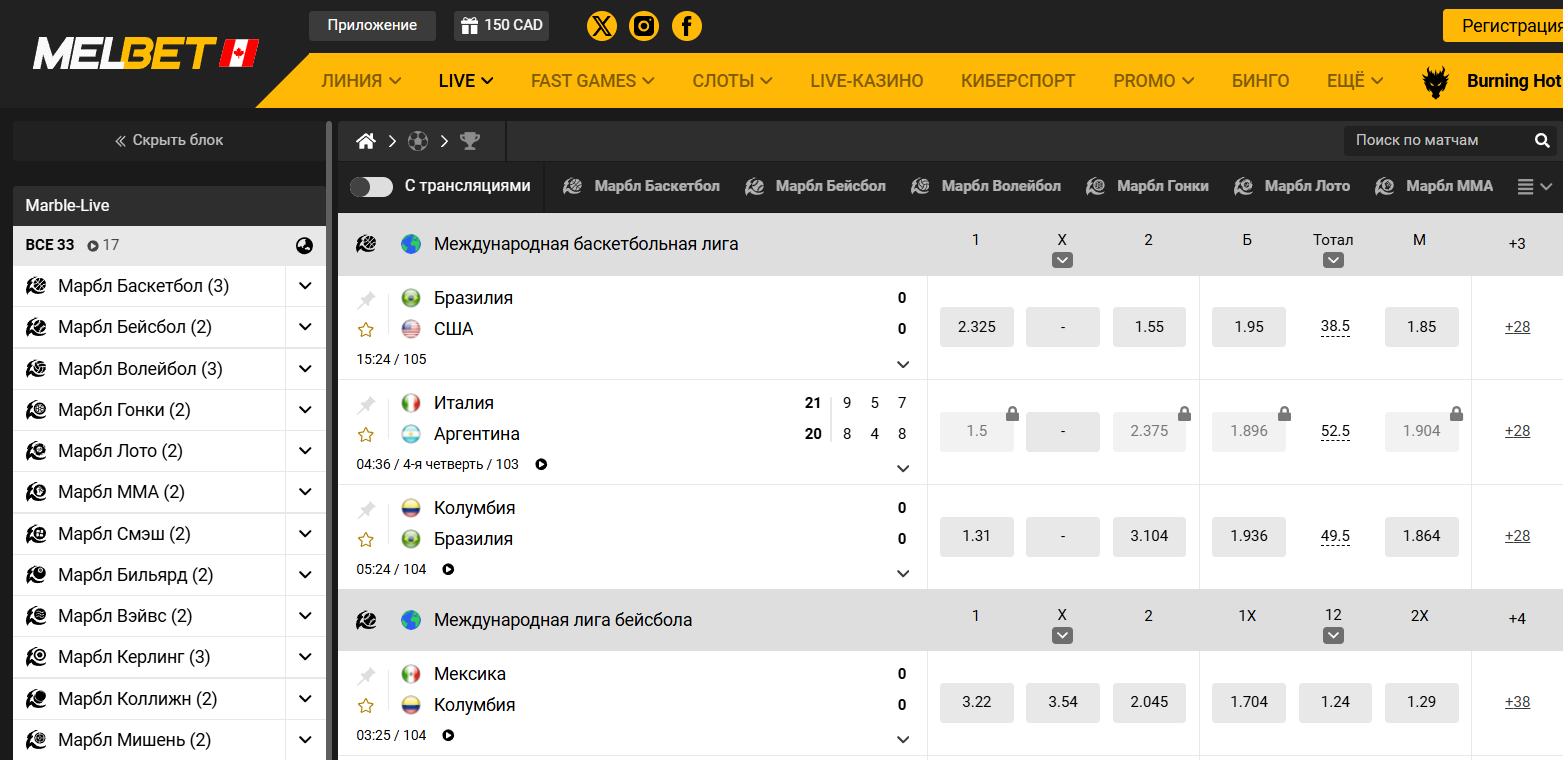Favorite the Бразилия vs США match via star
Screen dimensions: 1563x760
click(366, 328)
